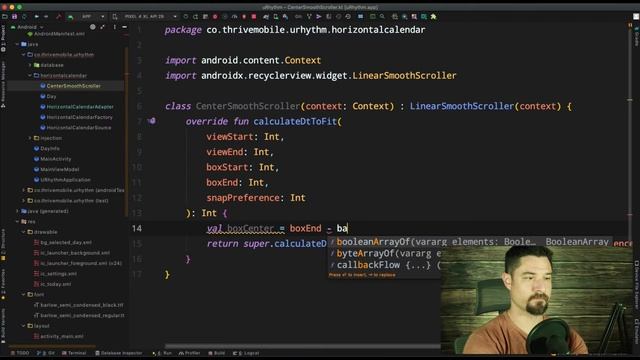Navigate back with the left arrow icon
This screenshot has height=360, width=640.
(x=37, y=17)
